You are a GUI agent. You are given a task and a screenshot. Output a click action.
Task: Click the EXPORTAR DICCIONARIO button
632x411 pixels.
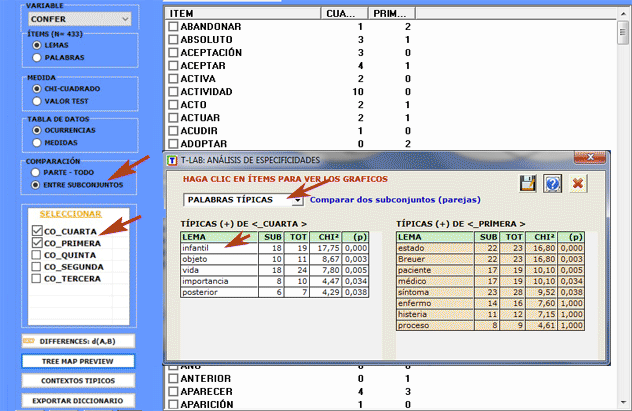[76, 400]
